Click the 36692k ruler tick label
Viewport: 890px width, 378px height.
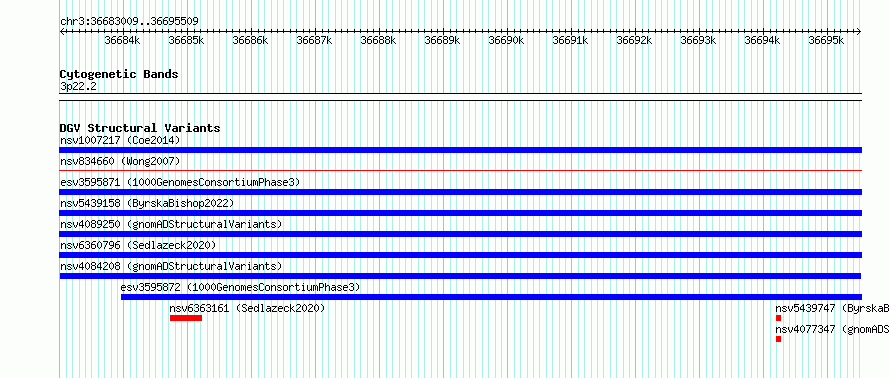(x=635, y=40)
